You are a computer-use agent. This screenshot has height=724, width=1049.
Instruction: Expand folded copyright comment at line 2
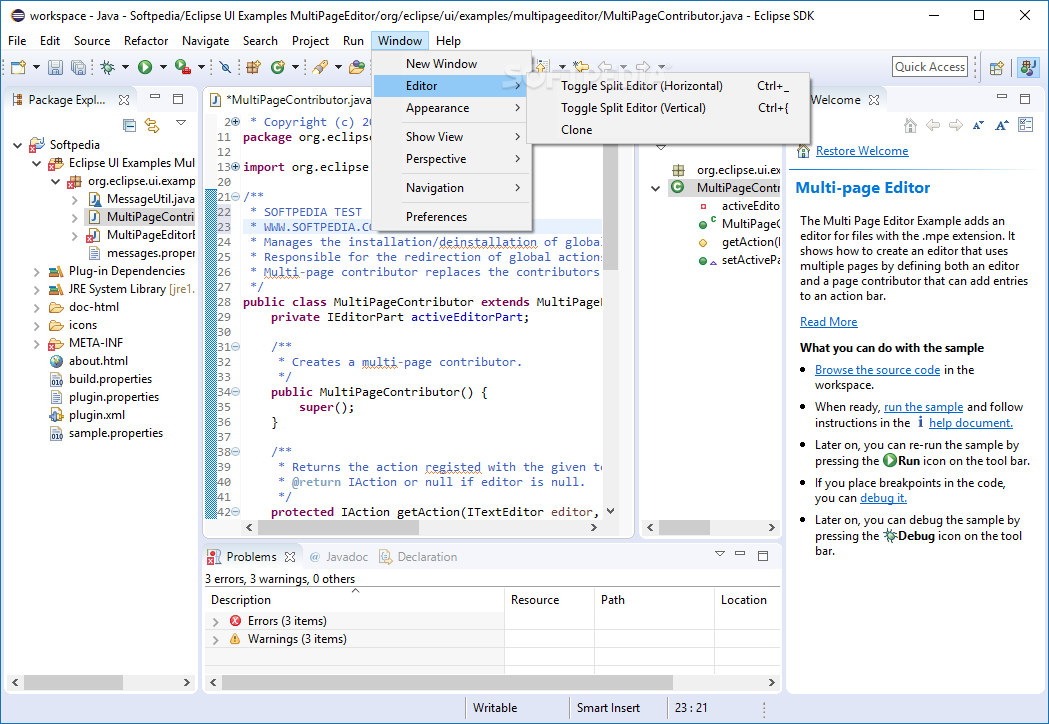pos(235,122)
